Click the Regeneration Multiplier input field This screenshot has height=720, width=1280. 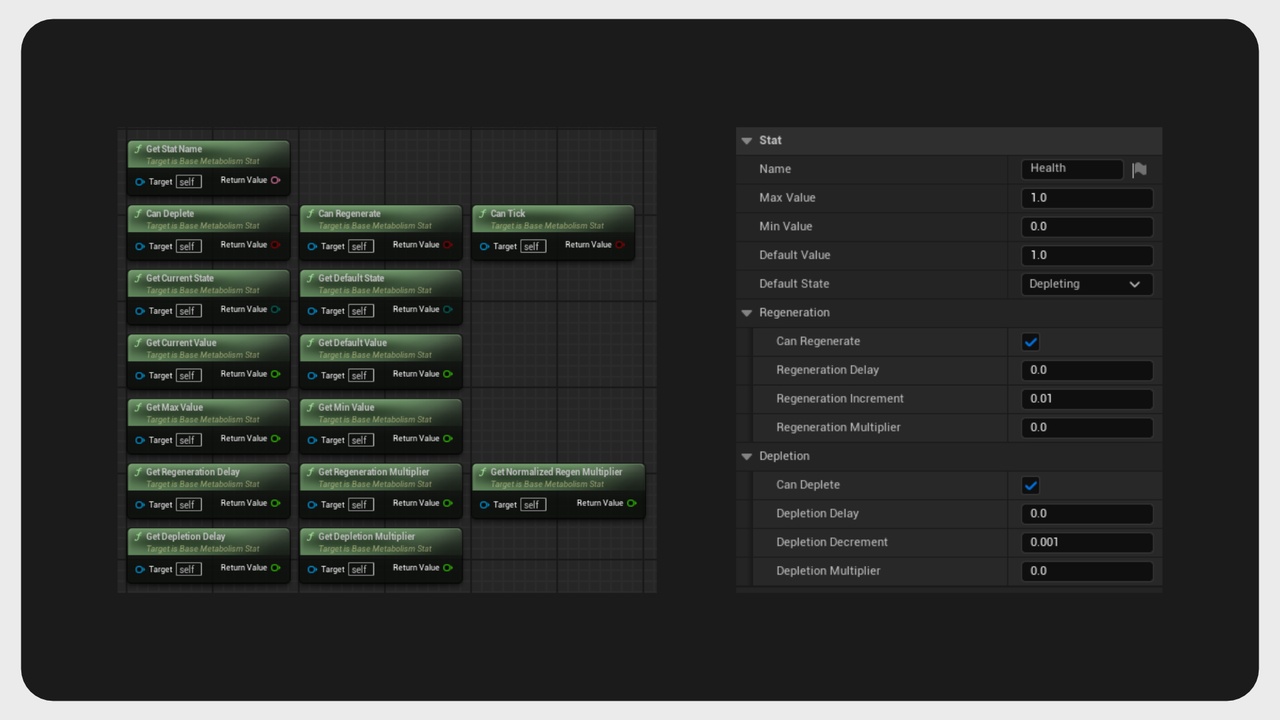(x=1087, y=427)
